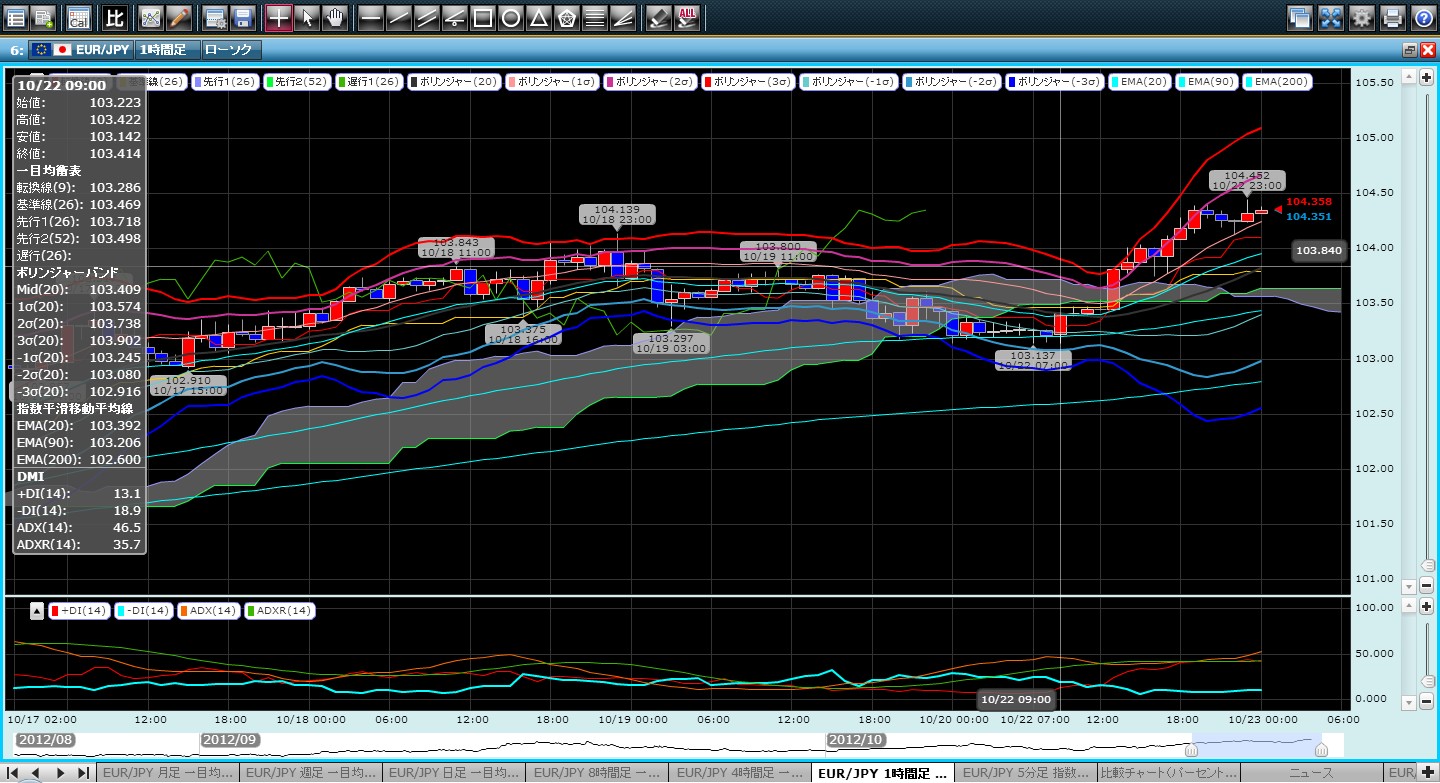Select the circle drawing tool

pos(510,17)
